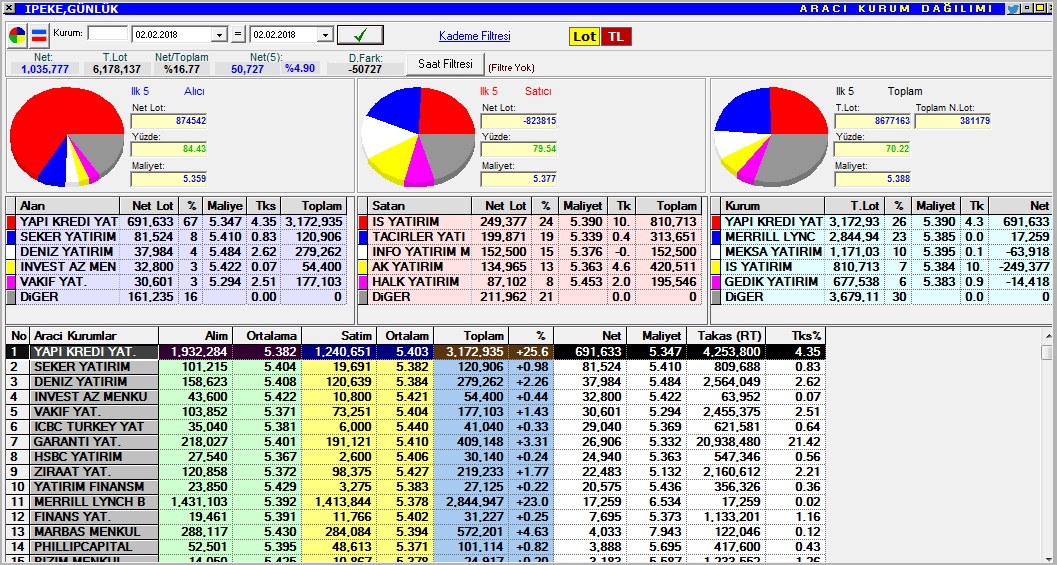Click the Yüzde field showing 70.22
This screenshot has width=1057, height=565.
pyautogui.click(x=872, y=150)
